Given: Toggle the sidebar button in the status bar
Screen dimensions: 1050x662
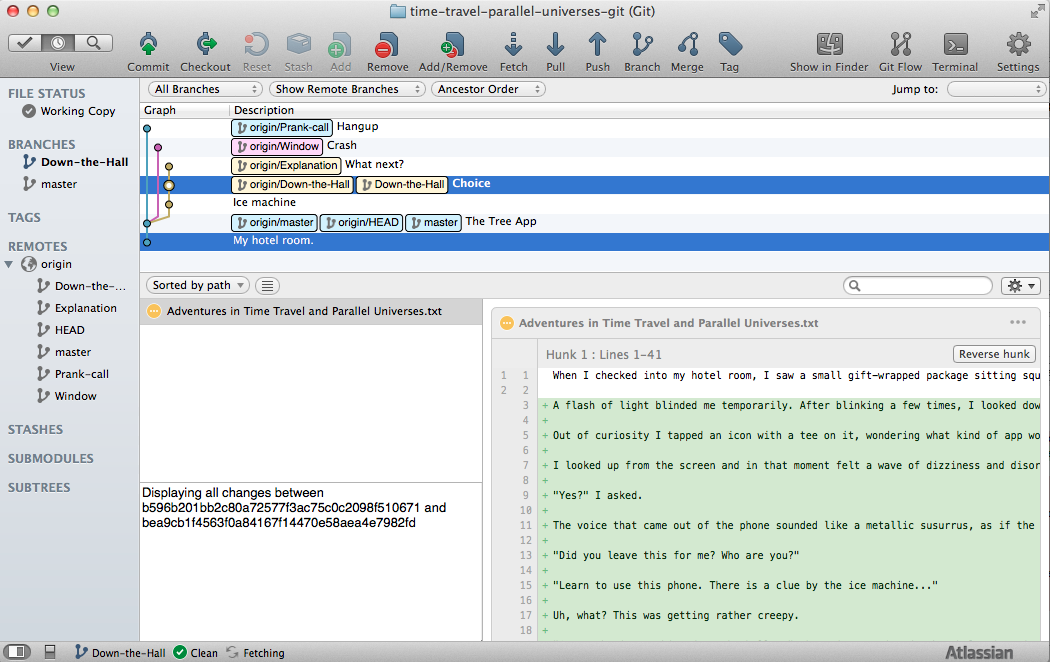Looking at the screenshot, I should point(17,651).
